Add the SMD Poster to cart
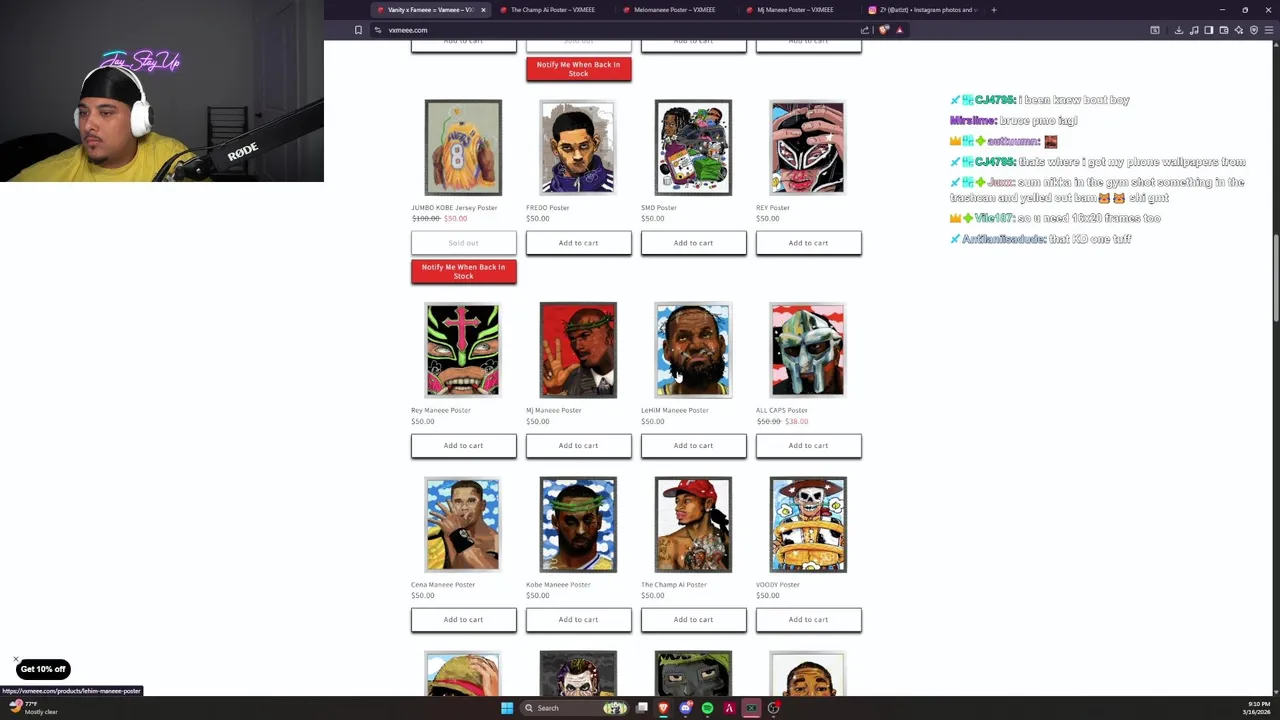1280x720 pixels. click(x=693, y=243)
